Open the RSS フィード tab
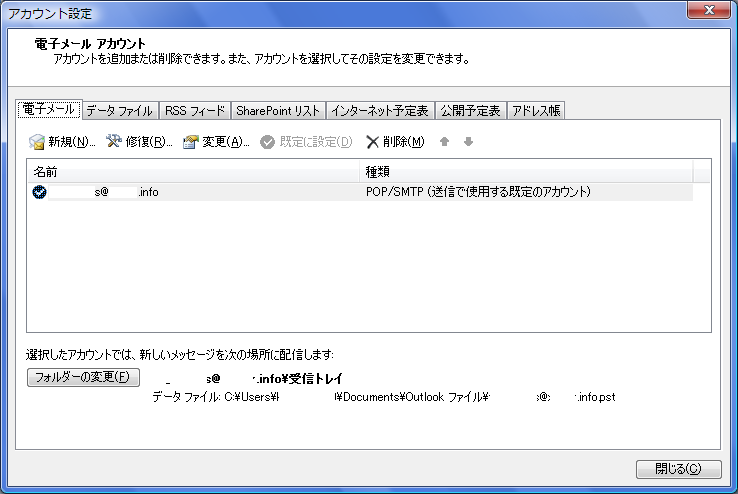 [196, 110]
